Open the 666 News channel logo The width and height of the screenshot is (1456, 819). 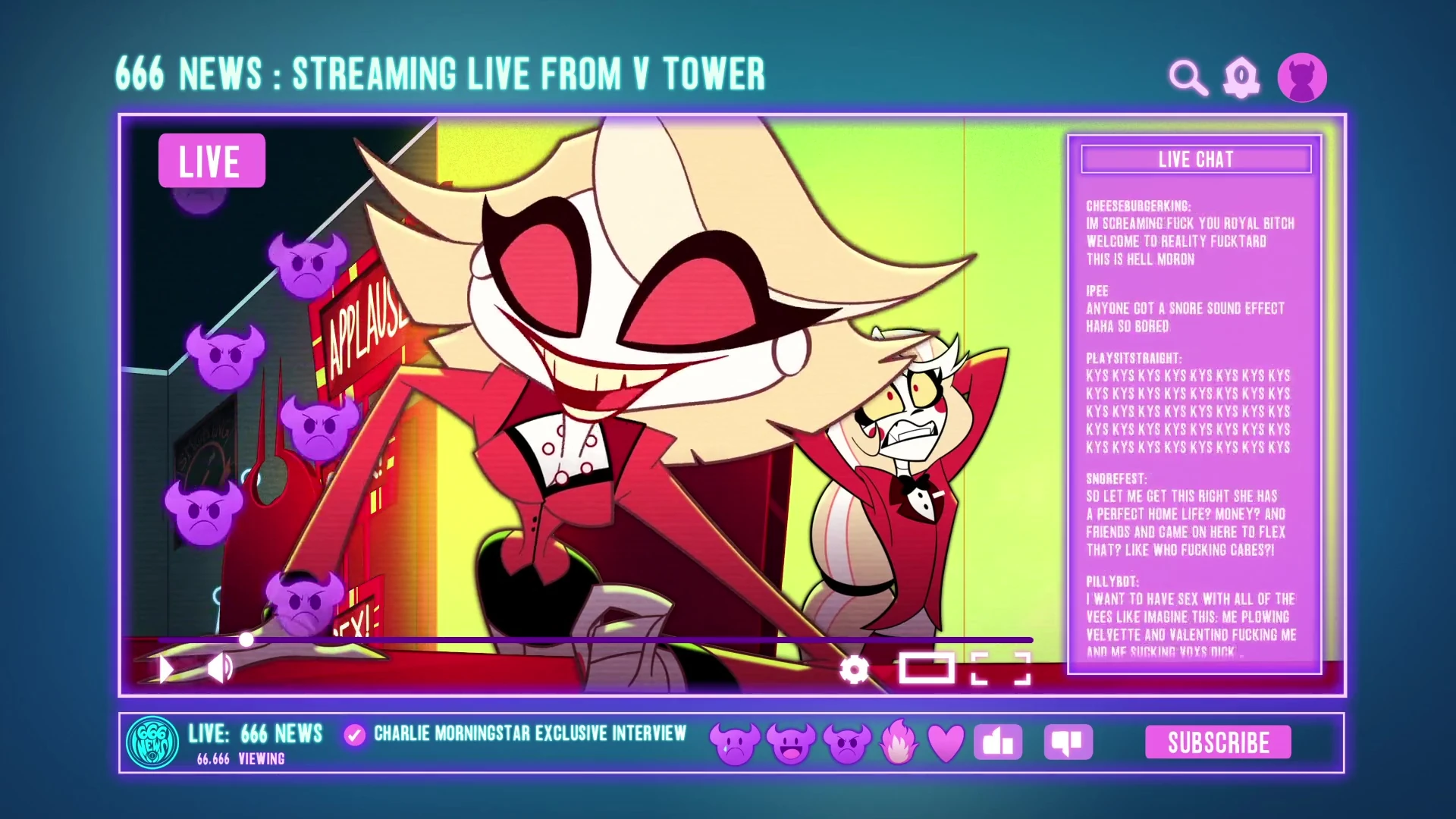[x=152, y=742]
